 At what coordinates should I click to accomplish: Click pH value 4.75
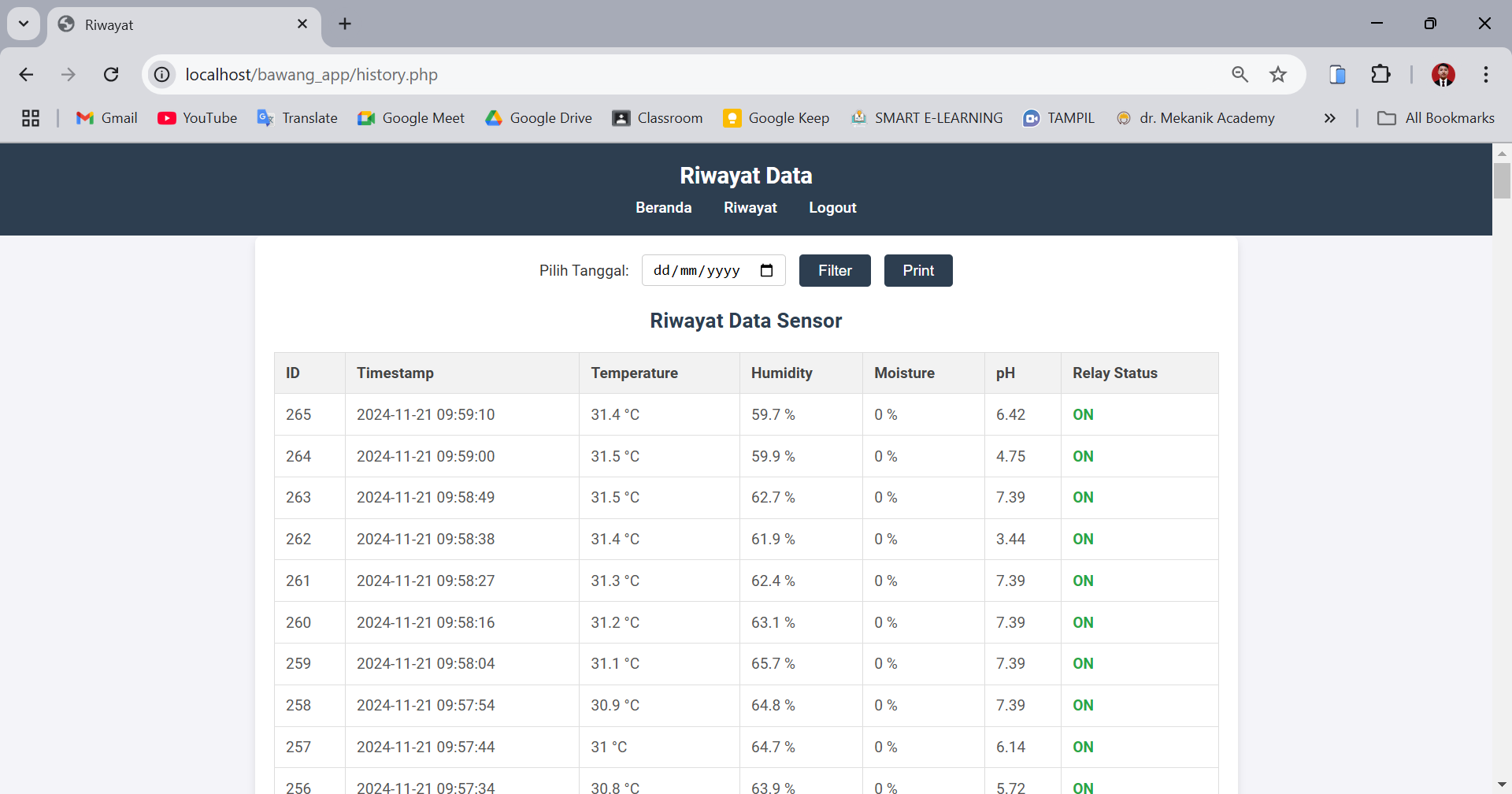tap(1010, 457)
